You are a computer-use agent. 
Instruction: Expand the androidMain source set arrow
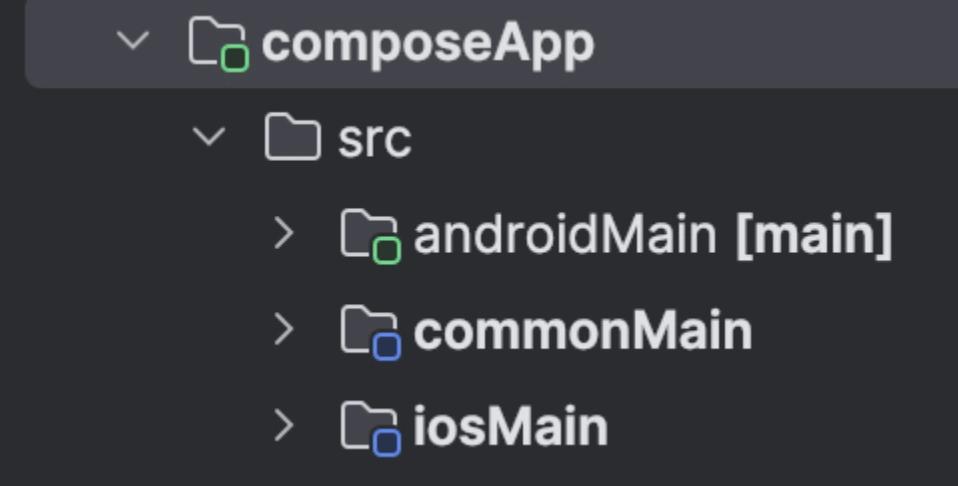(284, 233)
